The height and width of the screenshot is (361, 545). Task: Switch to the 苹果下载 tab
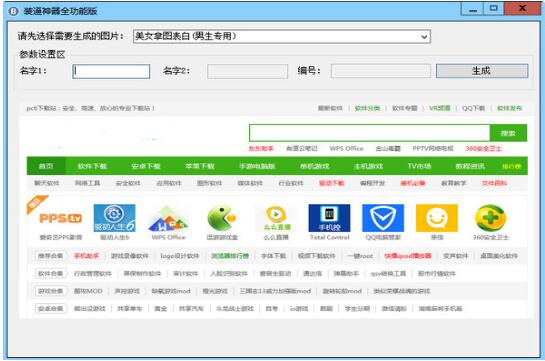(200, 166)
